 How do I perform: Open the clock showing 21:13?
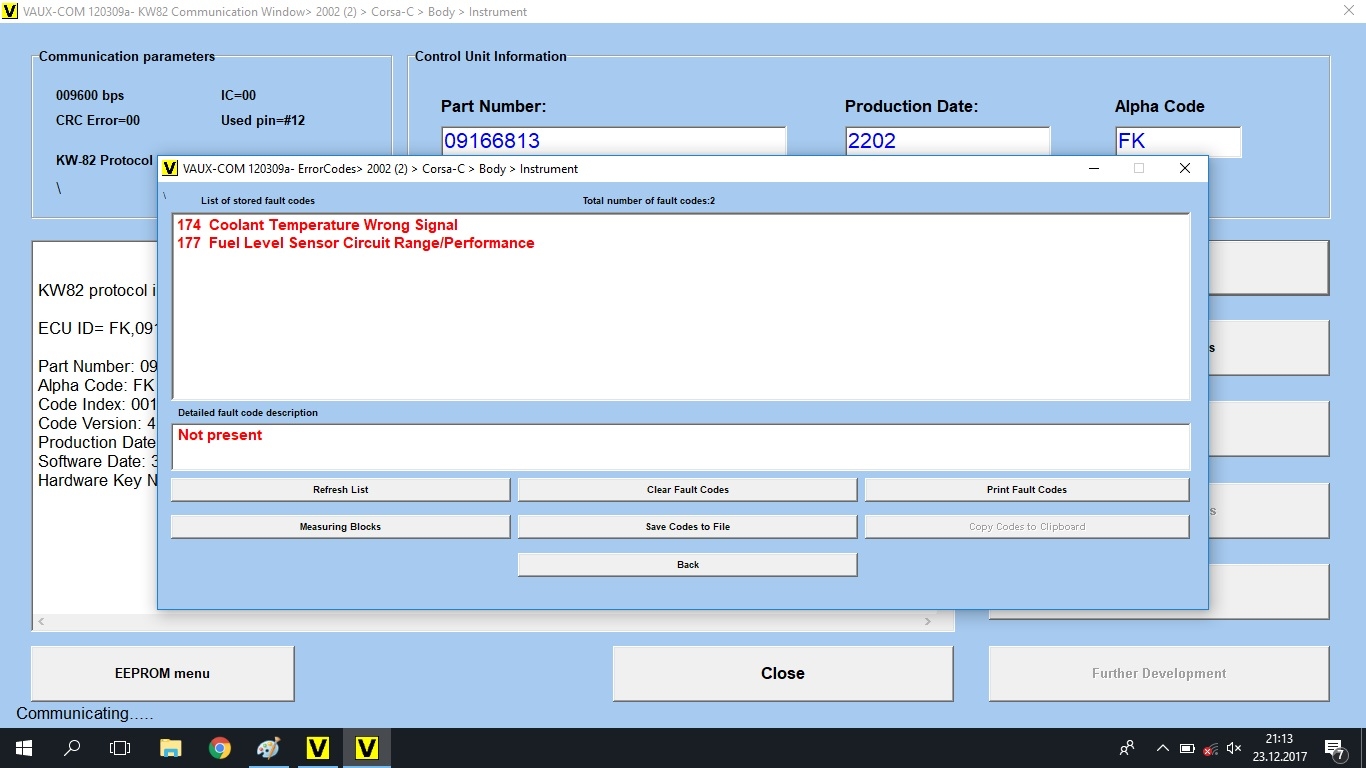coord(1279,748)
